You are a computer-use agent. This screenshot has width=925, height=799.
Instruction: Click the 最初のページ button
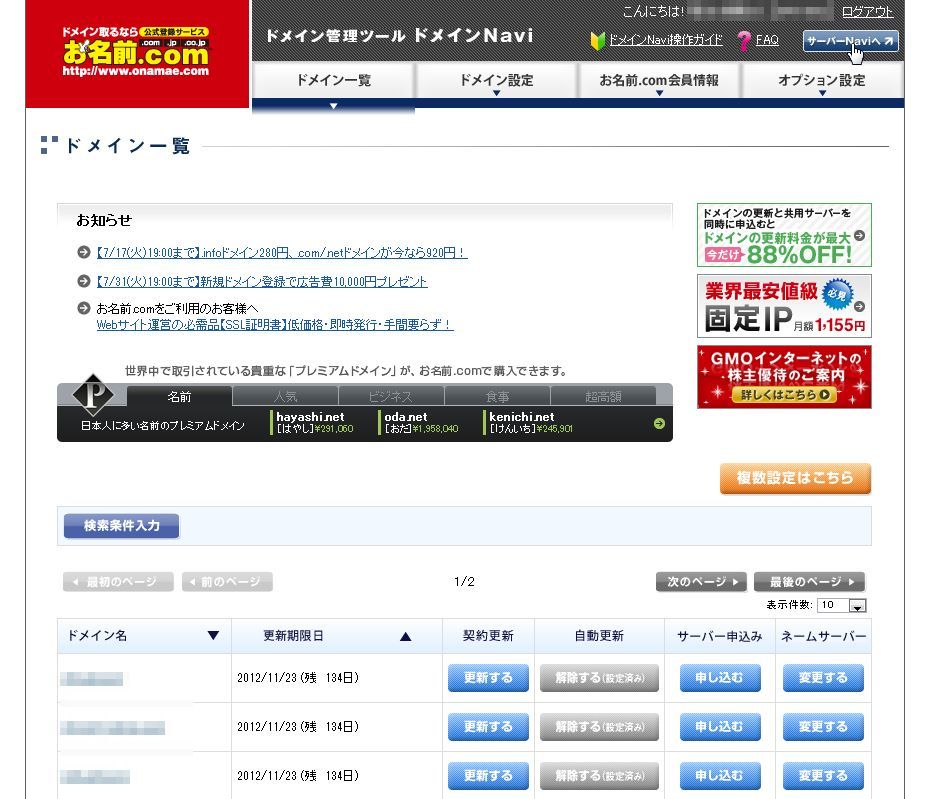point(118,582)
